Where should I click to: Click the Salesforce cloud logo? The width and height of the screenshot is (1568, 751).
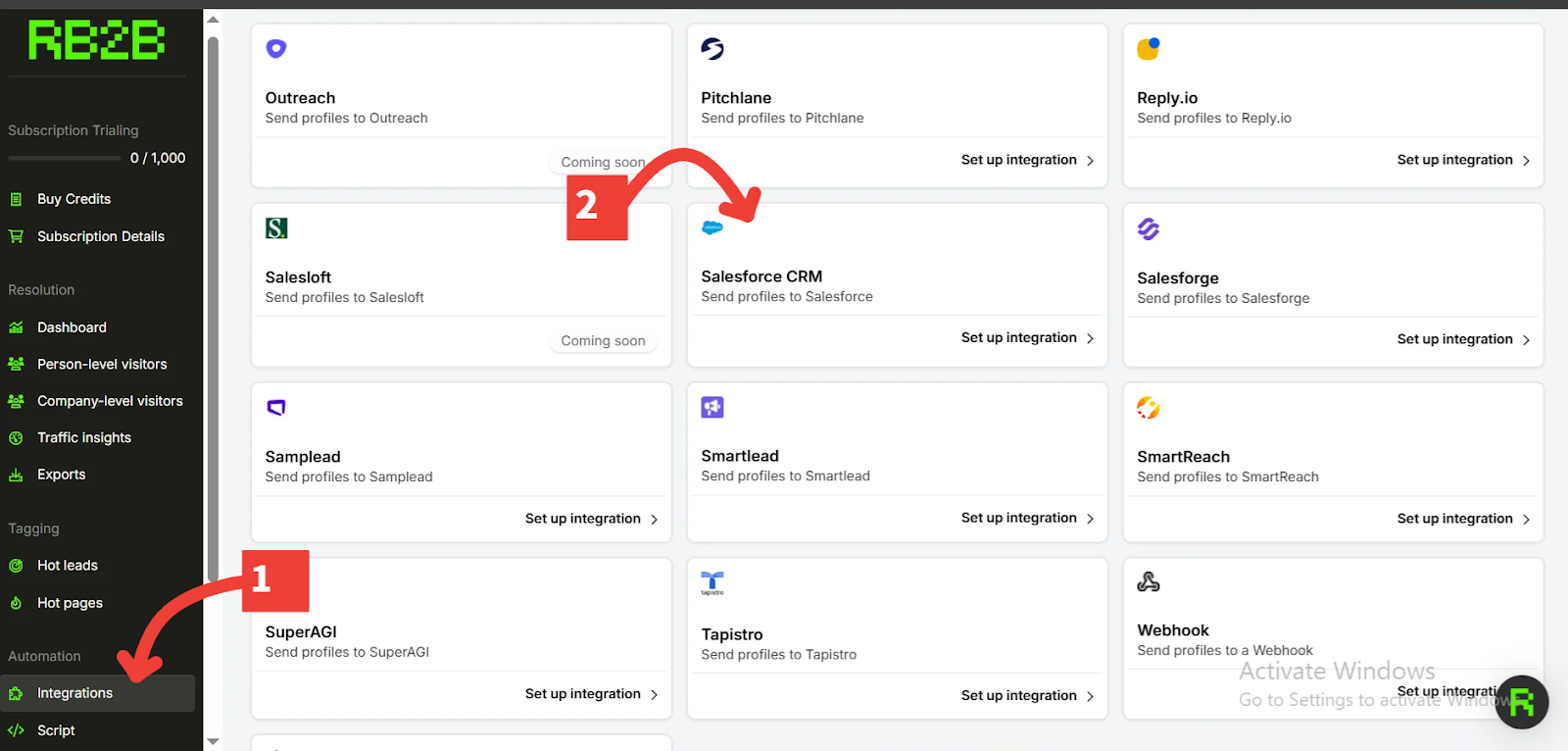[x=712, y=227]
